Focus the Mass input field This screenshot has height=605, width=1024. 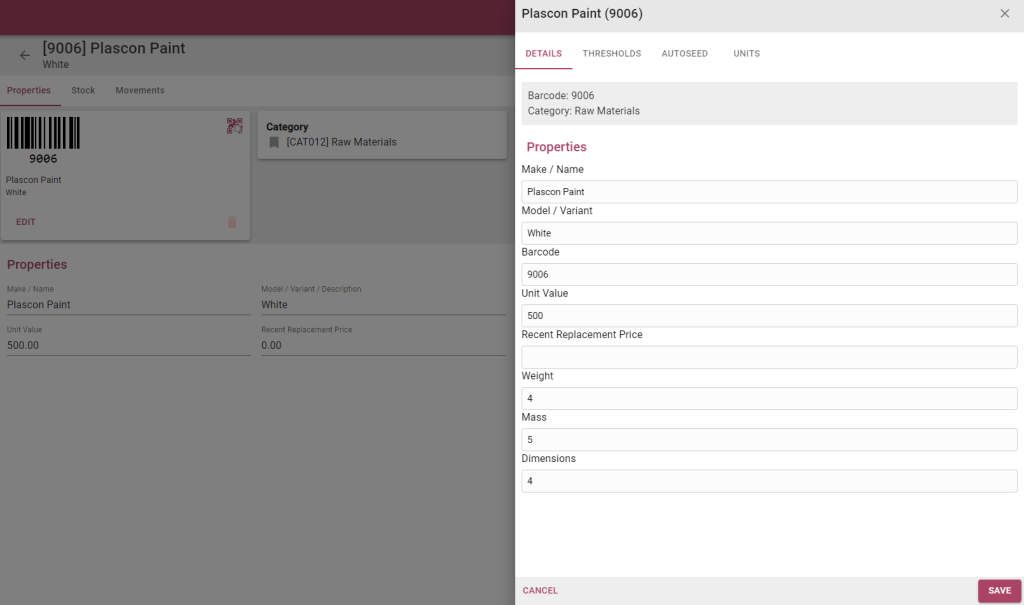769,440
